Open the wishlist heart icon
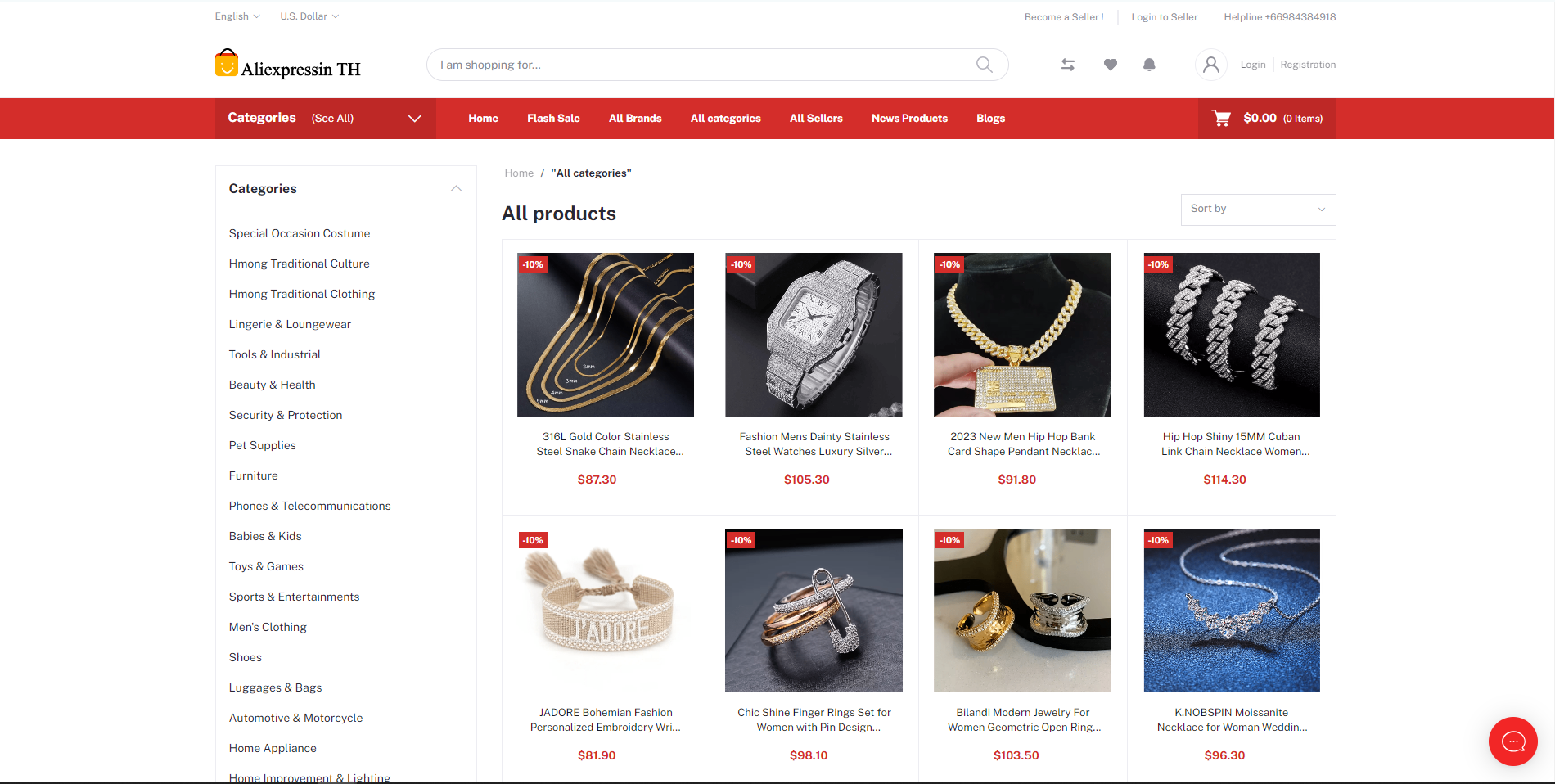Viewport: 1555px width, 784px height. (1110, 65)
